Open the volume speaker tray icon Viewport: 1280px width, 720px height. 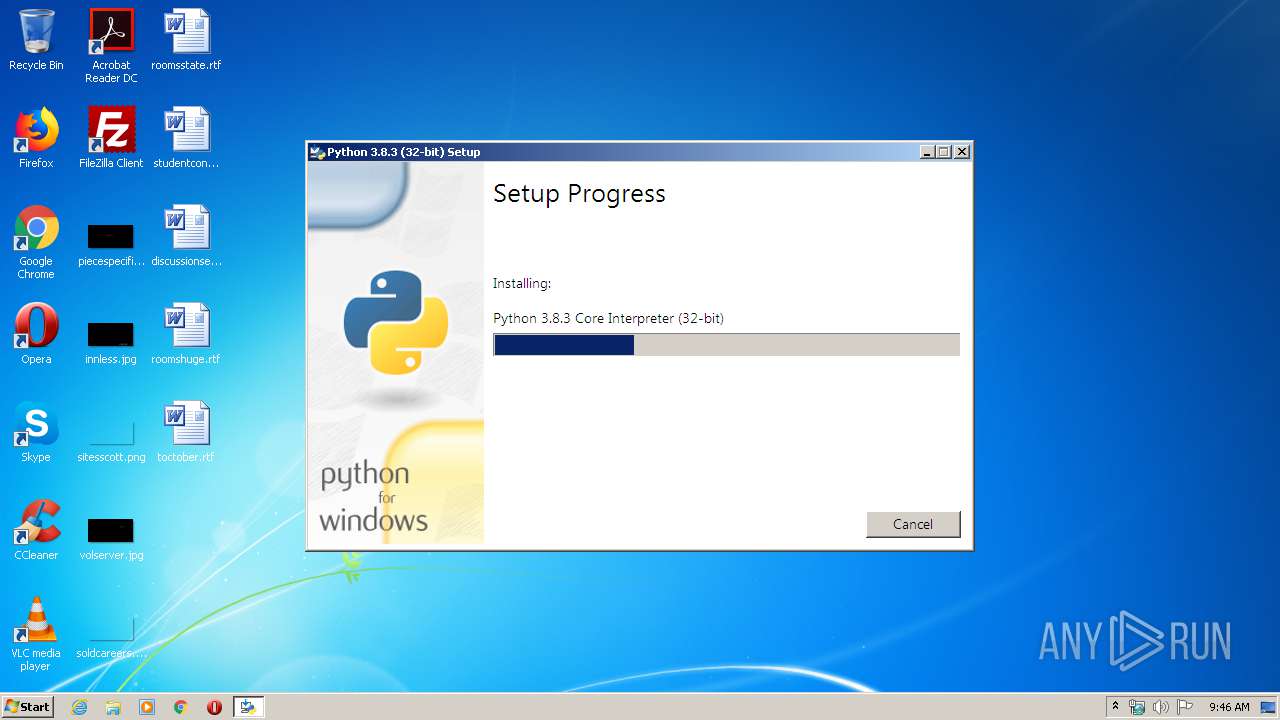click(1161, 707)
